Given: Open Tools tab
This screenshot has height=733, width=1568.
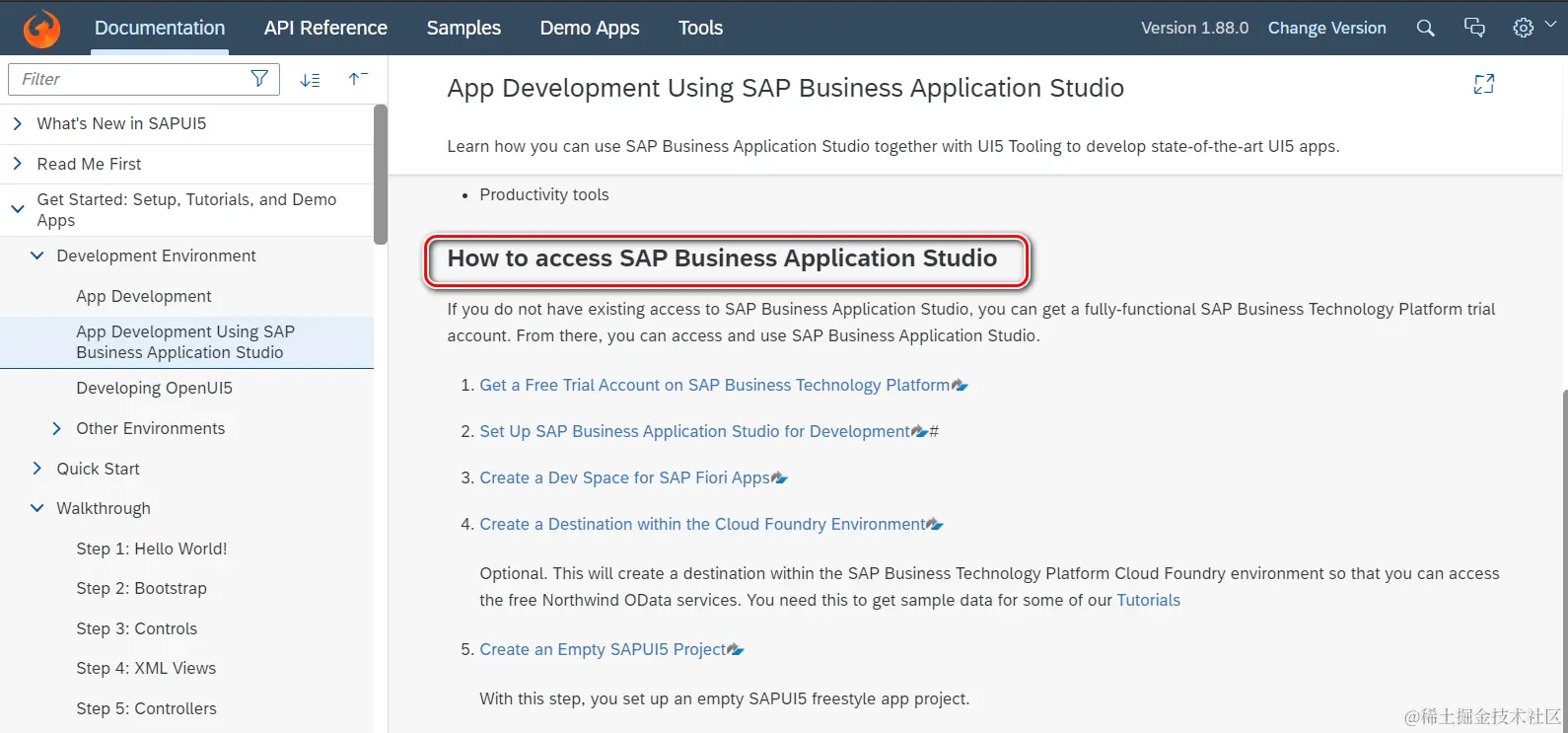Looking at the screenshot, I should coord(700,28).
